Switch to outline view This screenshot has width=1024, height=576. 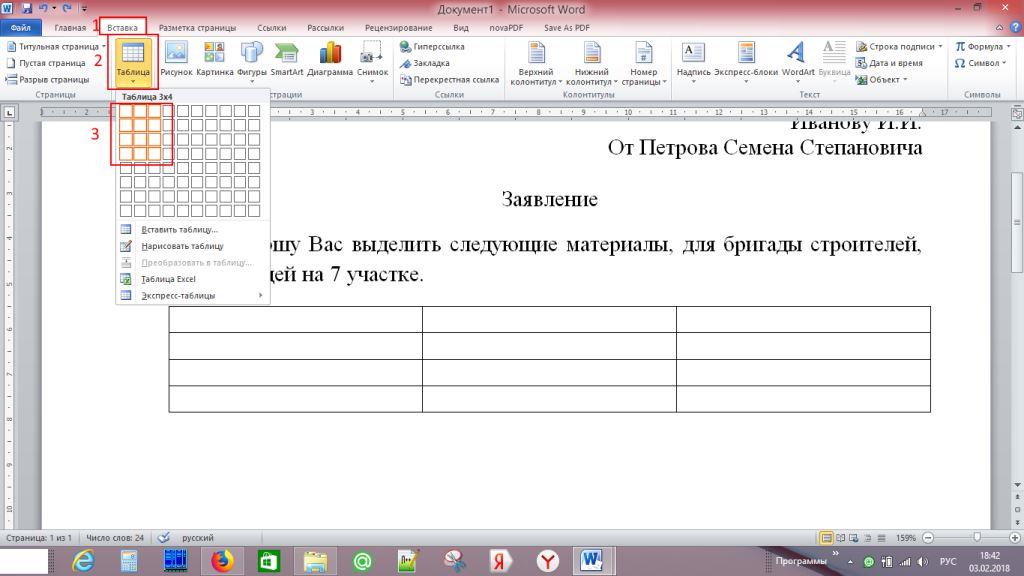click(x=867, y=538)
